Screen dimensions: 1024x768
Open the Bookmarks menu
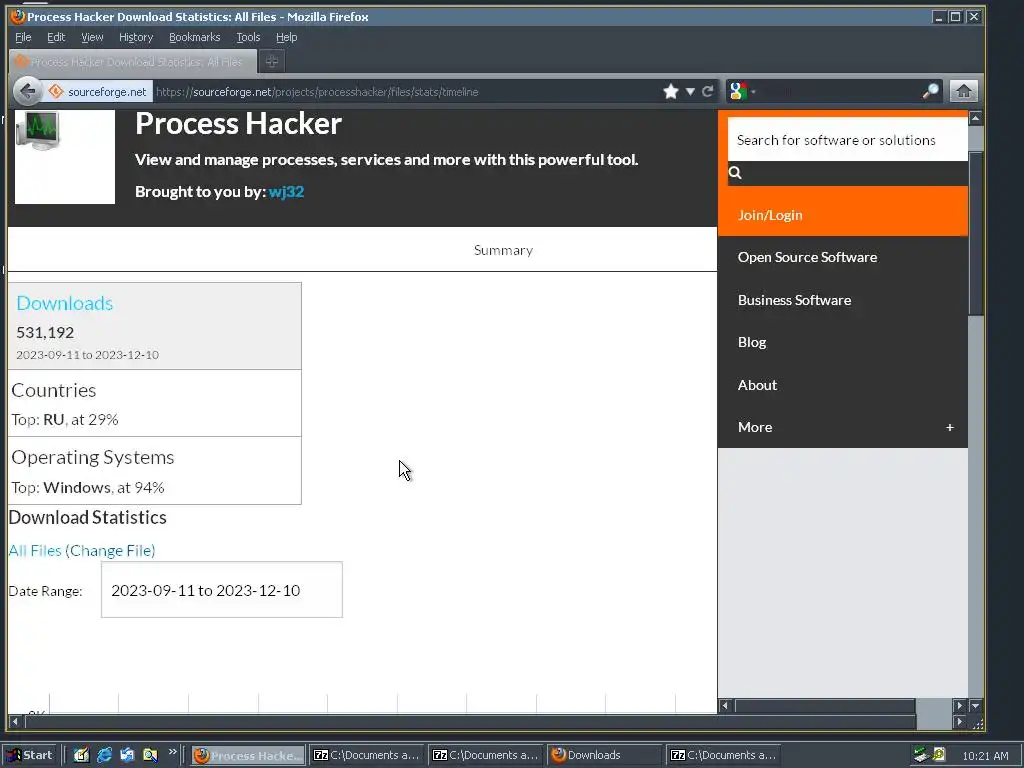click(x=195, y=37)
